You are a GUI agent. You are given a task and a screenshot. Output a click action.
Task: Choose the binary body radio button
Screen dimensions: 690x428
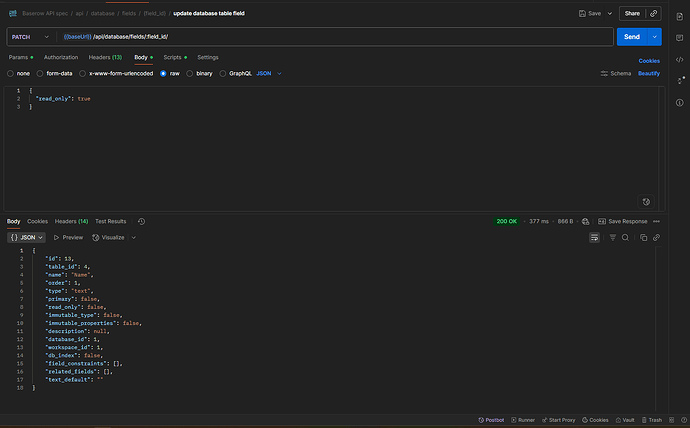[x=200, y=73]
